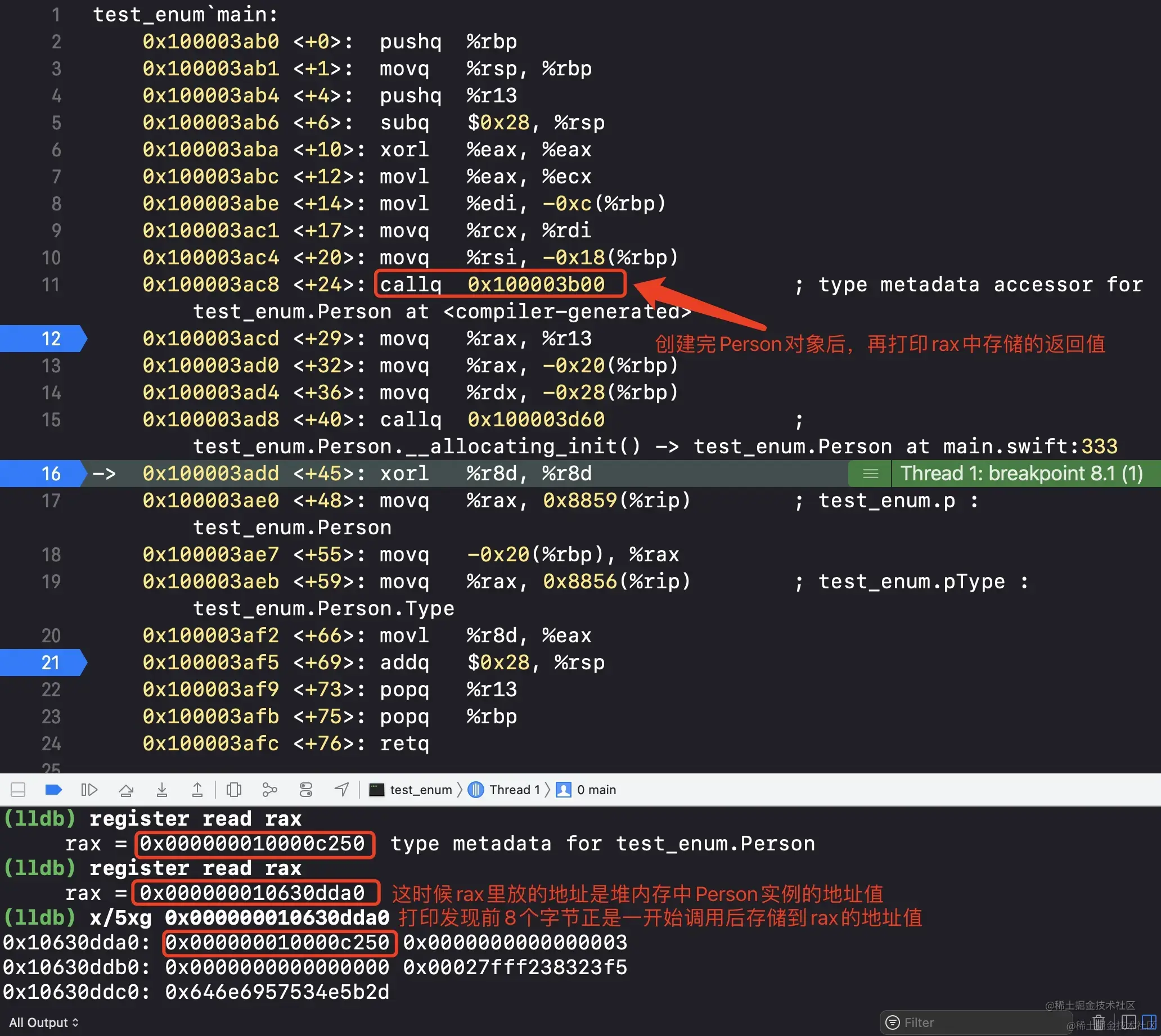Open the All Output selector
1161x1036 pixels.
[44, 1023]
